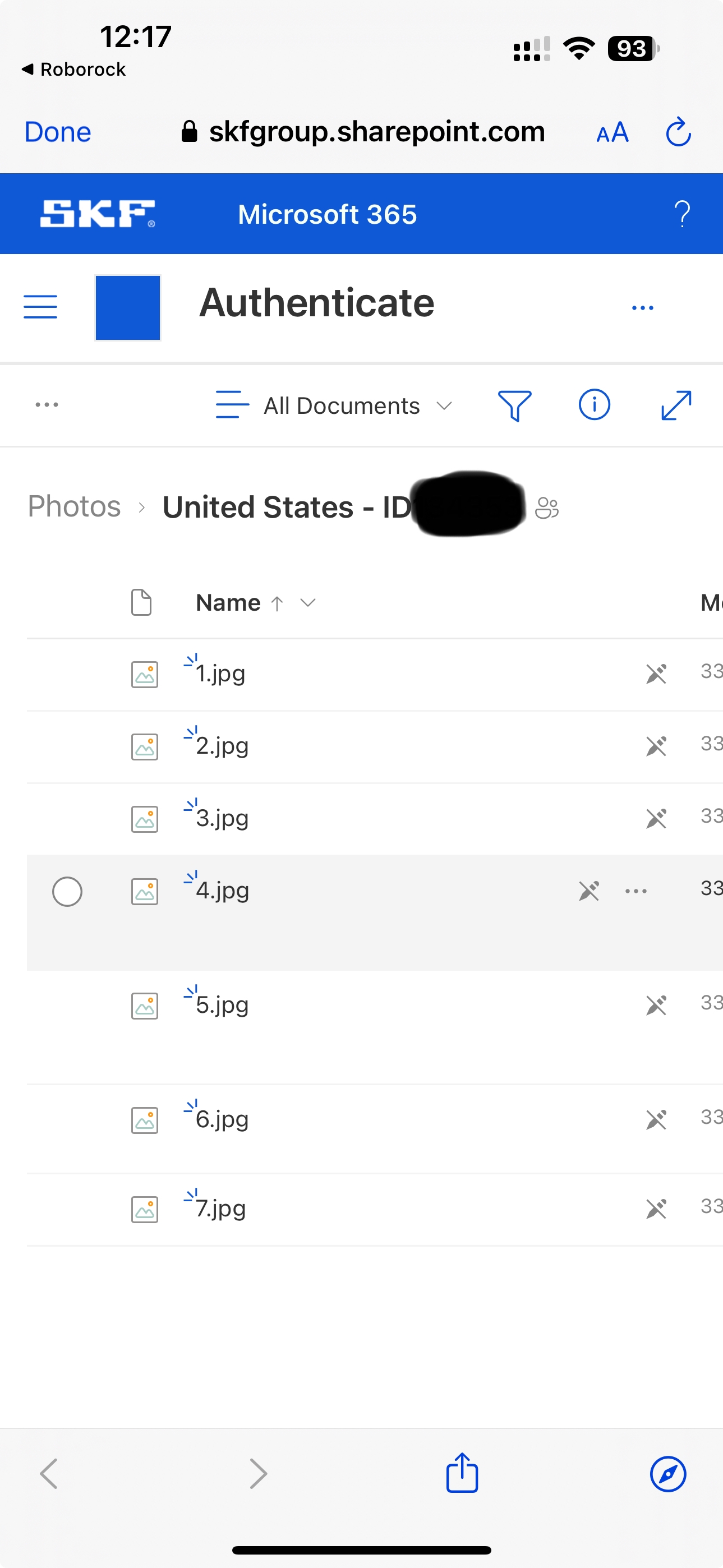This screenshot has width=723, height=1568.
Task: Click the blue Authenticate site logo square
Action: [x=128, y=307]
